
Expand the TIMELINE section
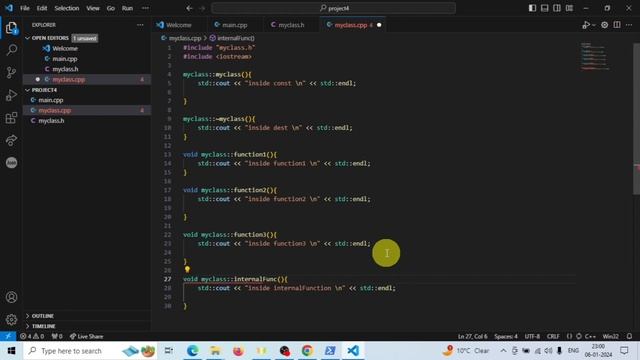[x=43, y=326]
